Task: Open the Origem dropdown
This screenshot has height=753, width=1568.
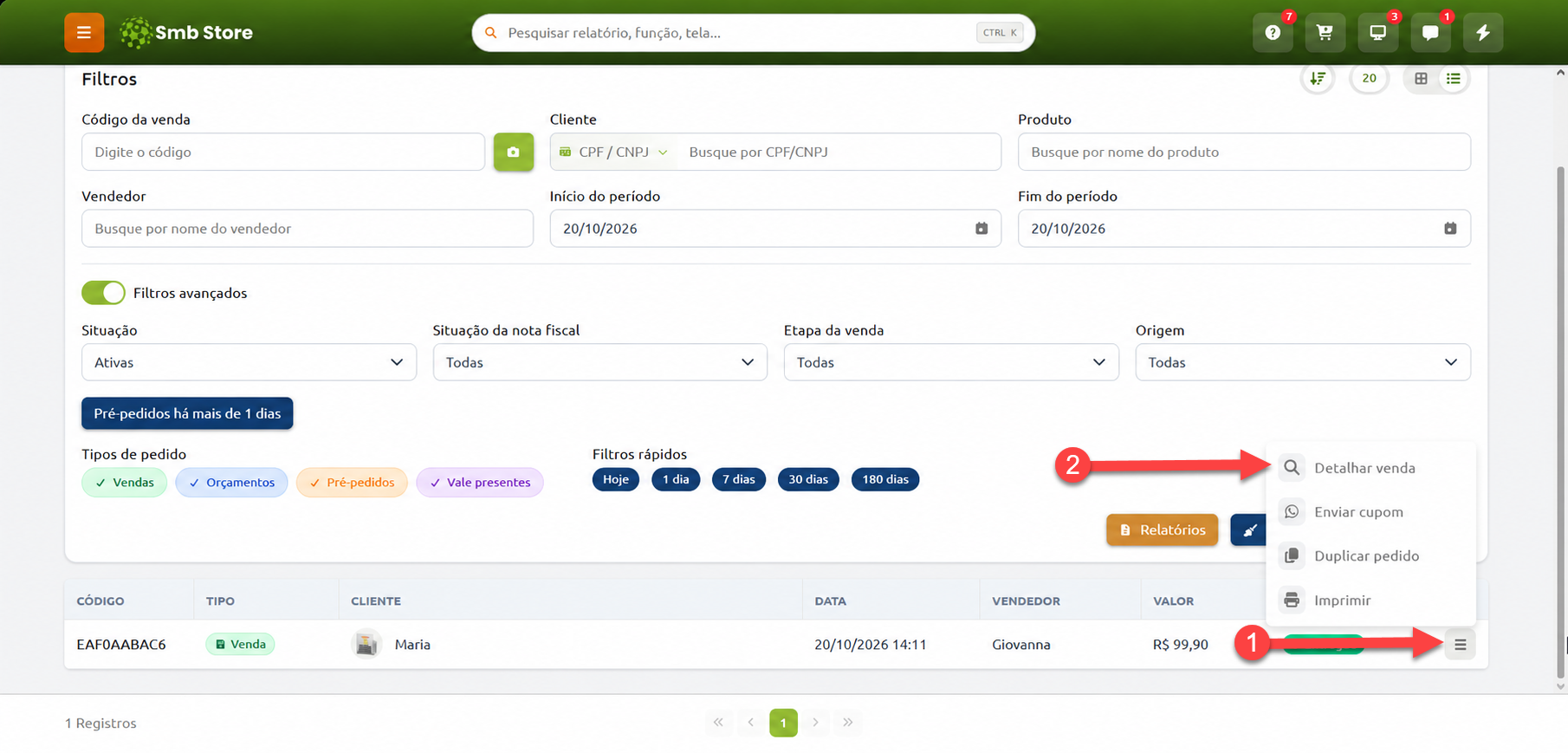Action: [x=1303, y=362]
